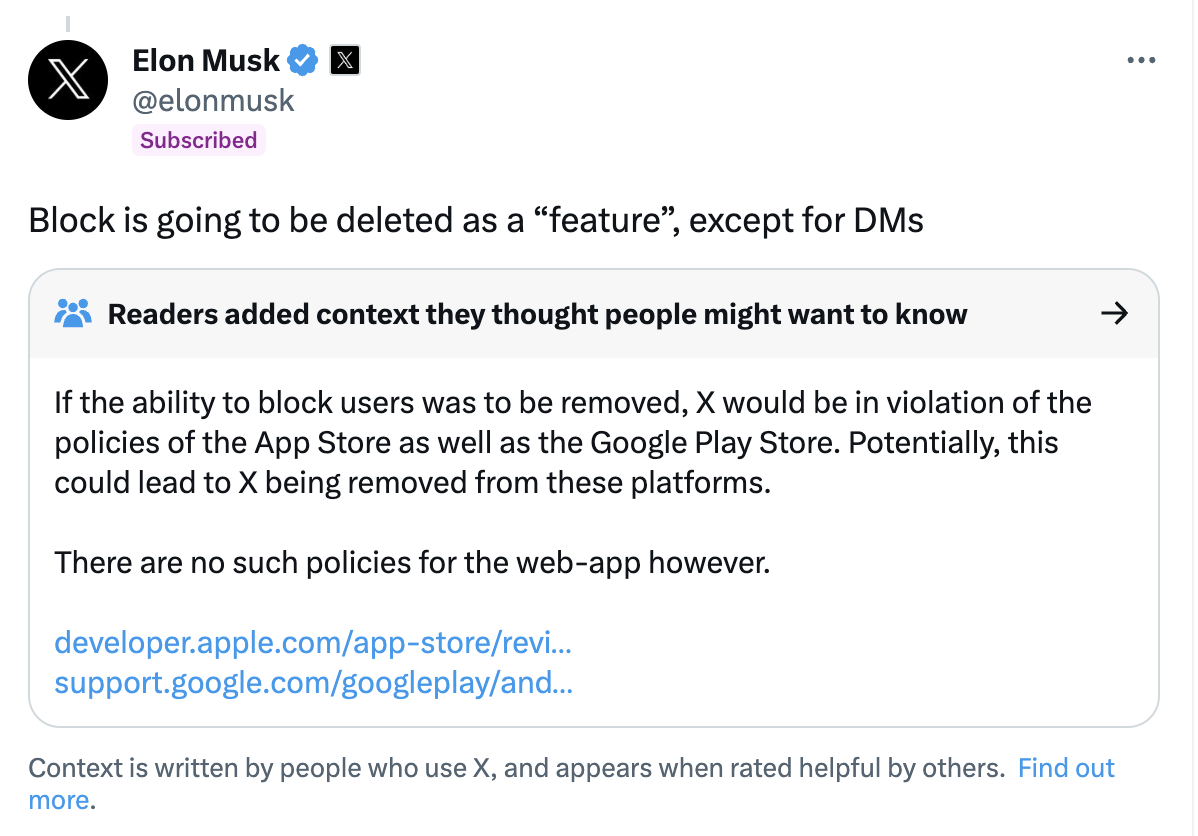
Task: Click the community readers icon in the context header
Action: click(73, 313)
